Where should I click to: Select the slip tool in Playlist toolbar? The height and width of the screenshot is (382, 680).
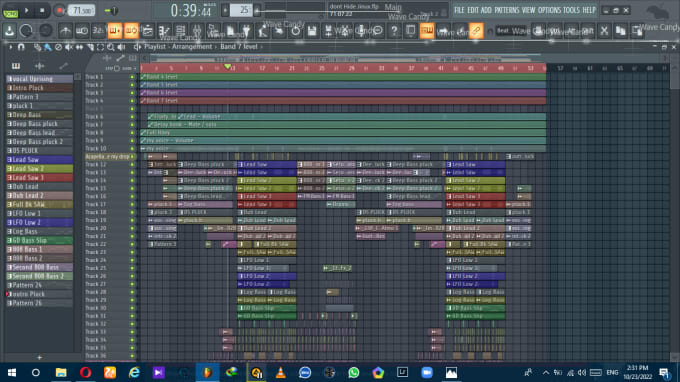coord(79,47)
